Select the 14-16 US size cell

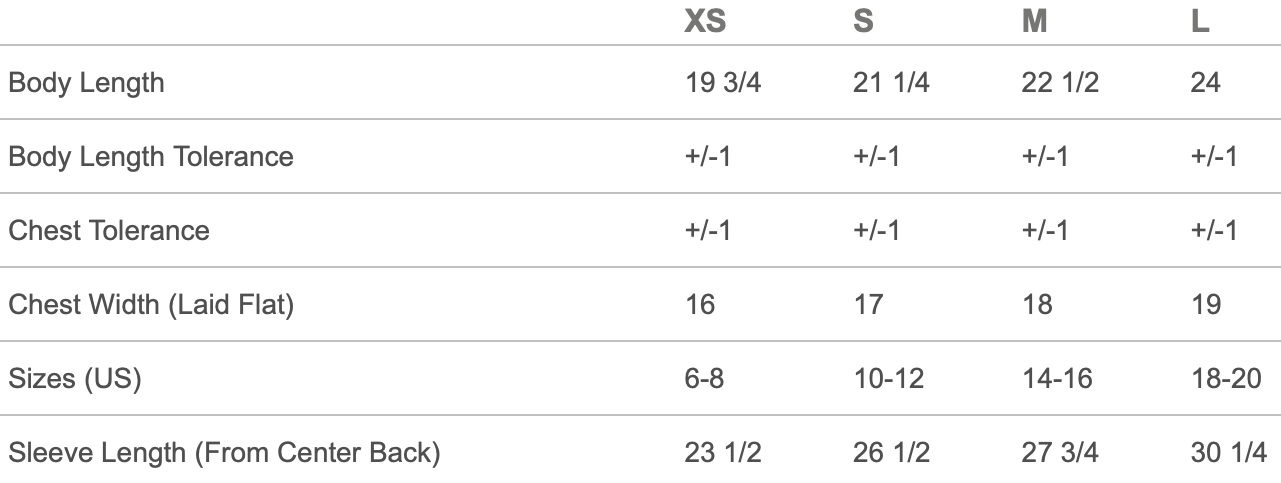tap(1057, 378)
